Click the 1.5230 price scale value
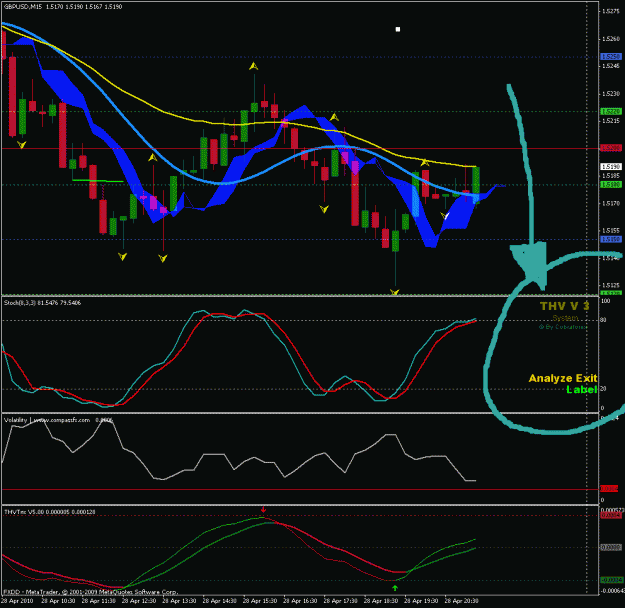The image size is (625, 608). 611,94
